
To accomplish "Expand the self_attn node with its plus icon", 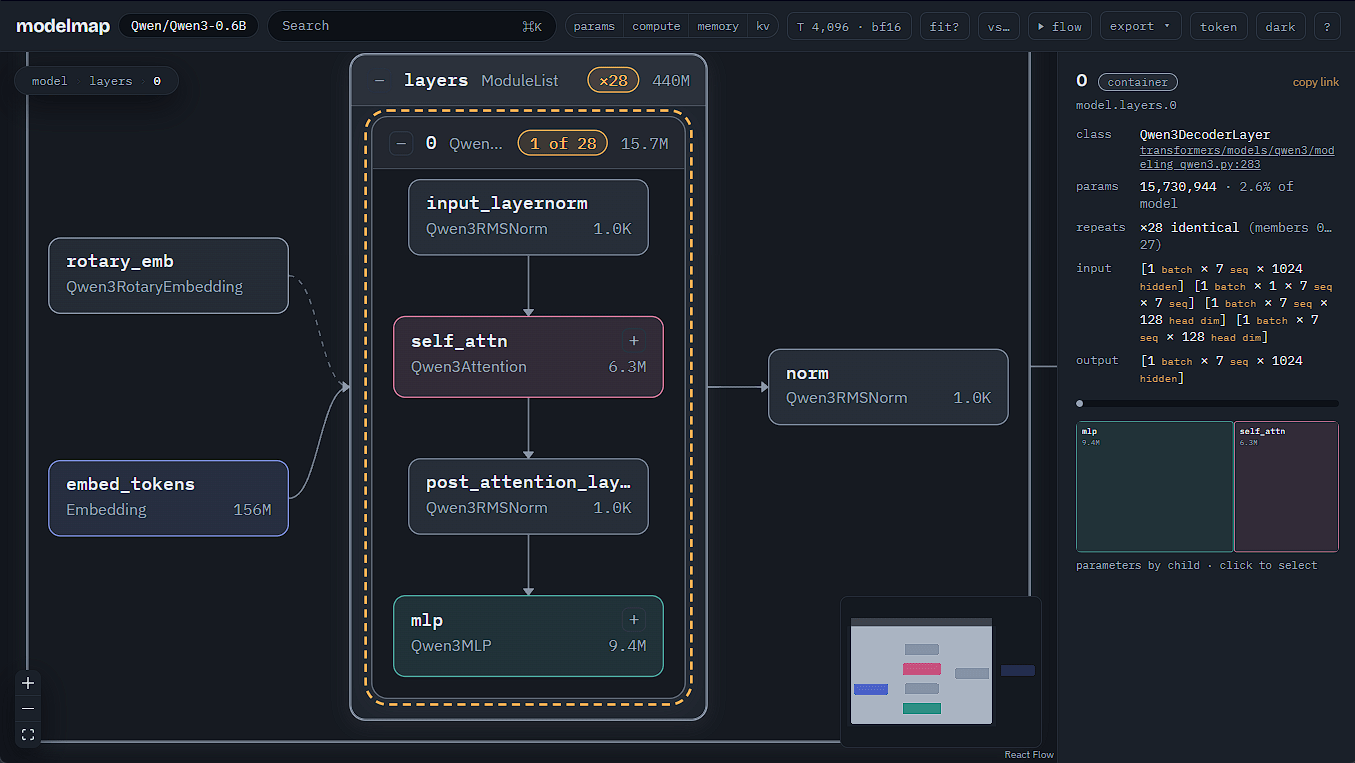I will [633, 341].
